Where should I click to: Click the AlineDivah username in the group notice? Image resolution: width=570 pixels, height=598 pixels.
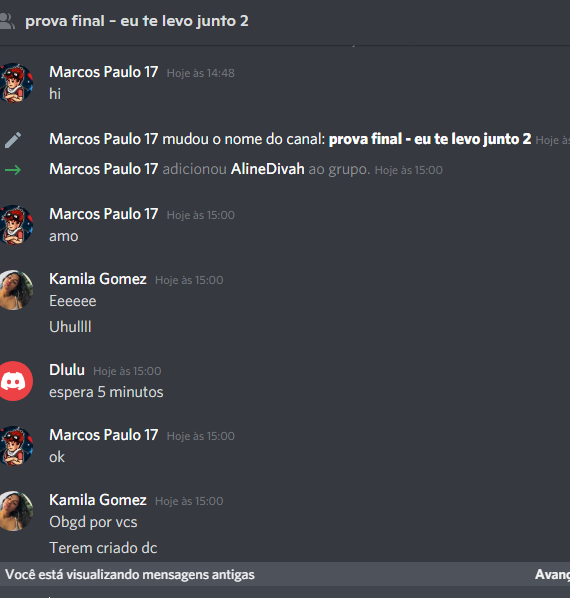268,169
